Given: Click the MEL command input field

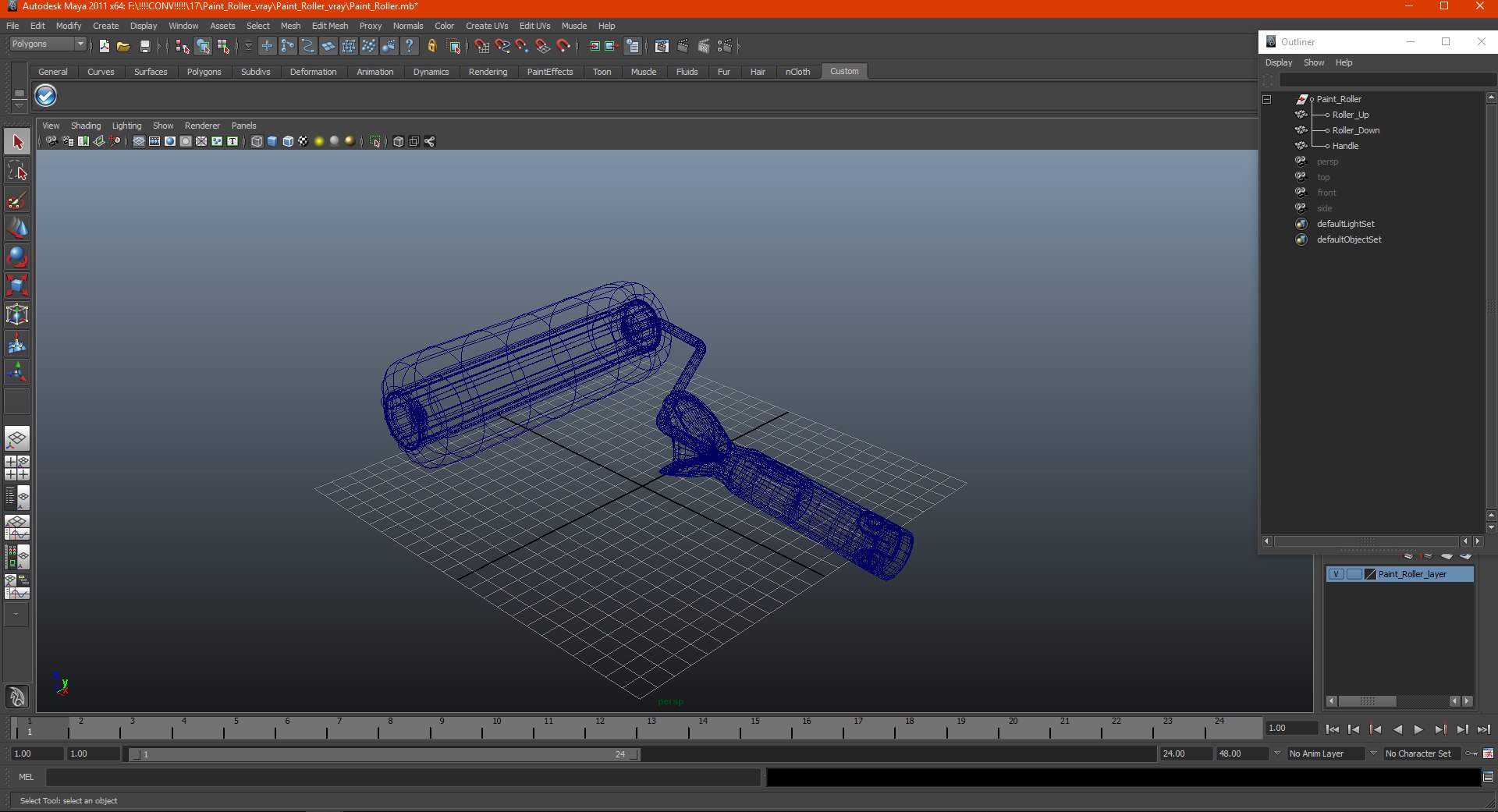Looking at the screenshot, I should point(403,777).
